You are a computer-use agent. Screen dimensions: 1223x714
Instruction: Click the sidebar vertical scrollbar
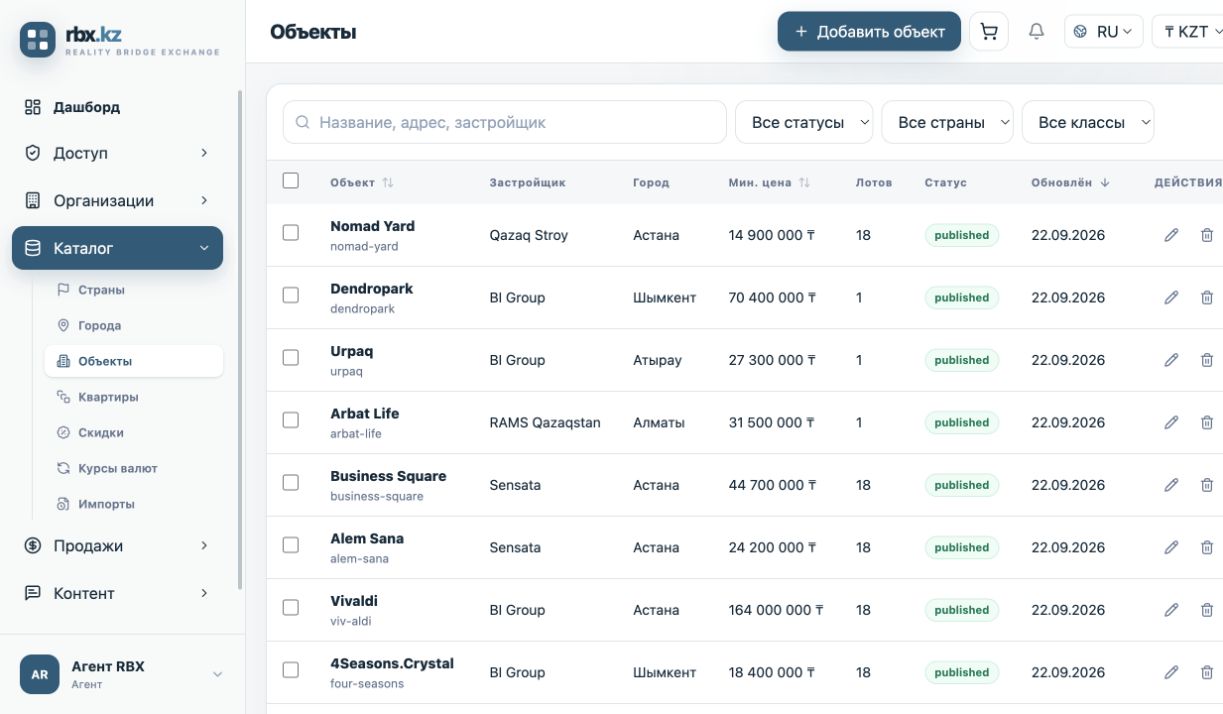coord(239,340)
